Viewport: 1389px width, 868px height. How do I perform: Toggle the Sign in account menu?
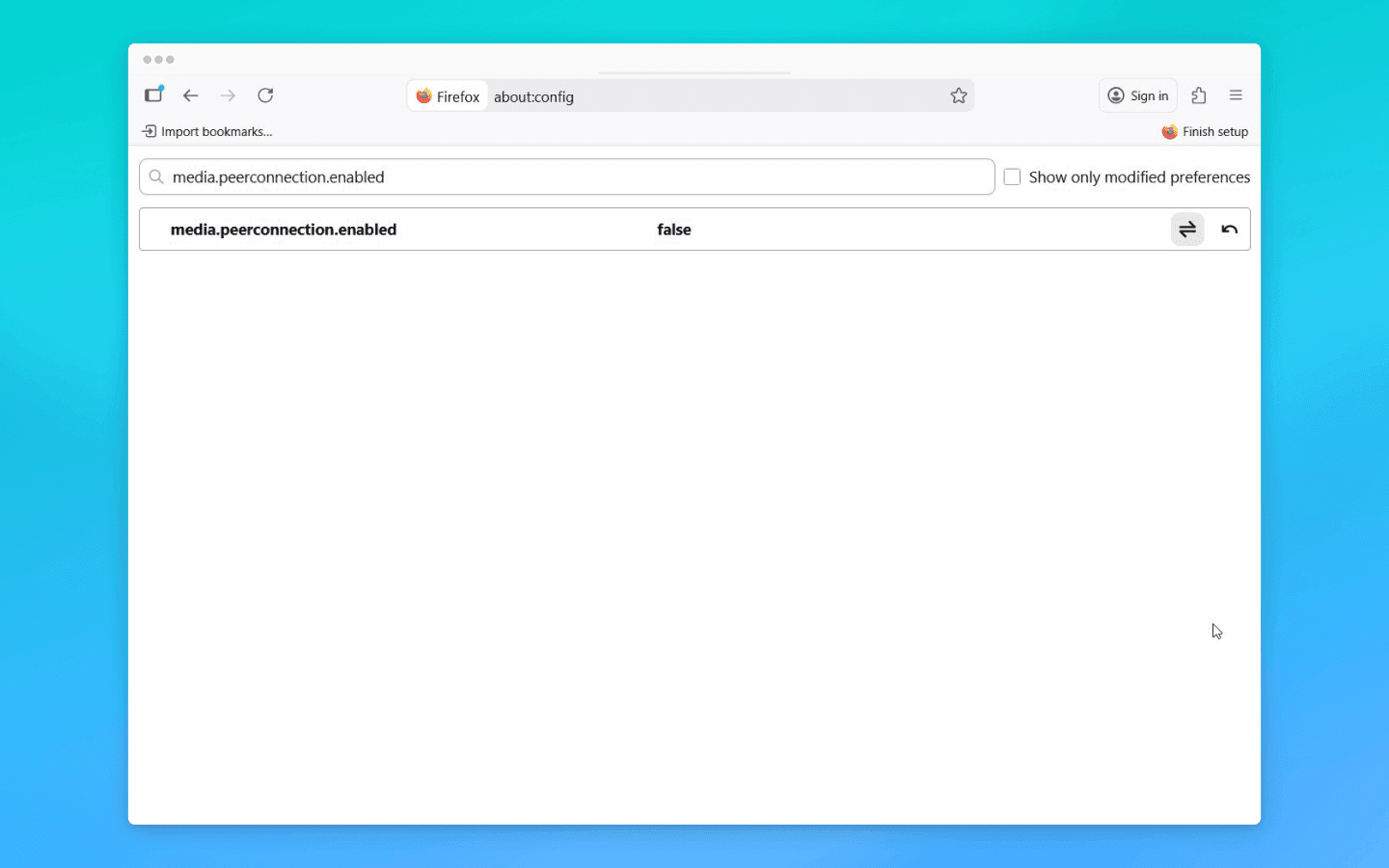pos(1137,95)
